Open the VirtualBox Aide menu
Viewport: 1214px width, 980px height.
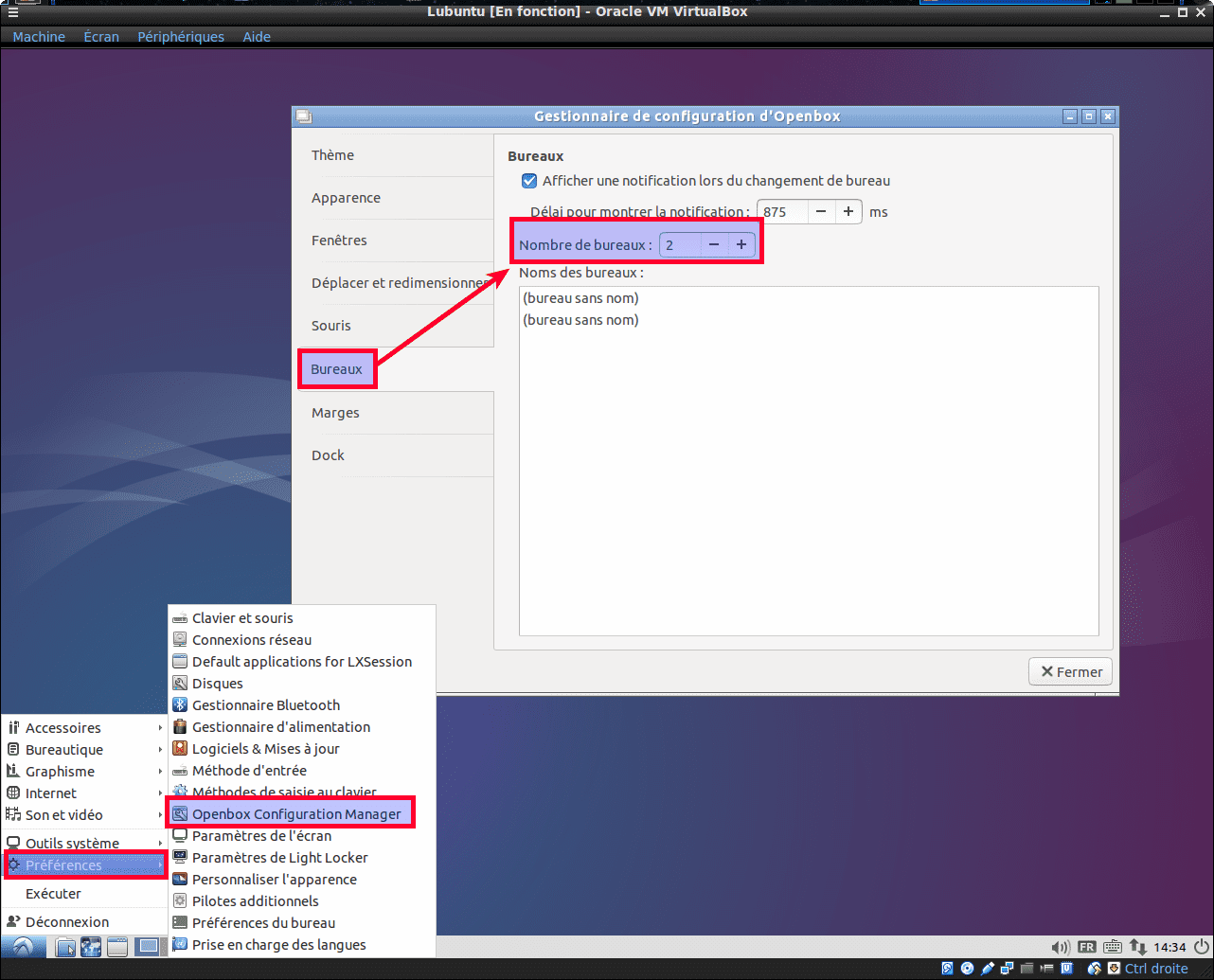(x=257, y=37)
